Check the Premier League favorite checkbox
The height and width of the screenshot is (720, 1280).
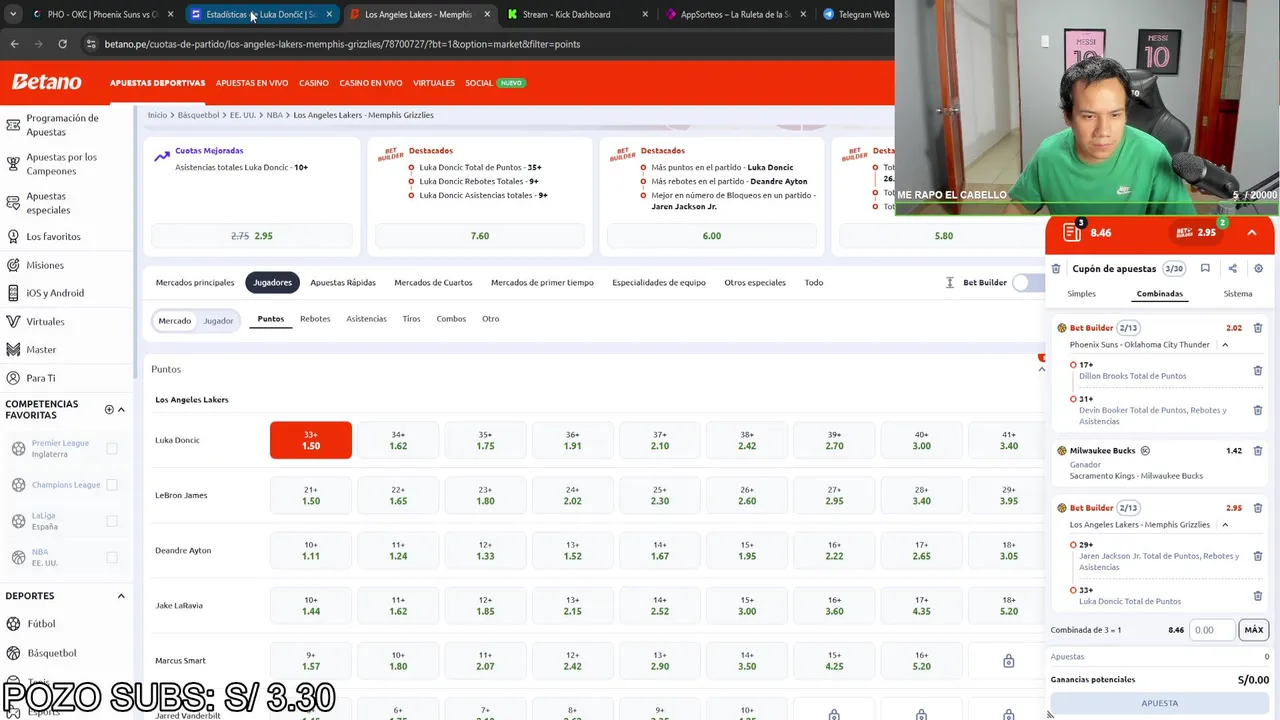pos(112,448)
